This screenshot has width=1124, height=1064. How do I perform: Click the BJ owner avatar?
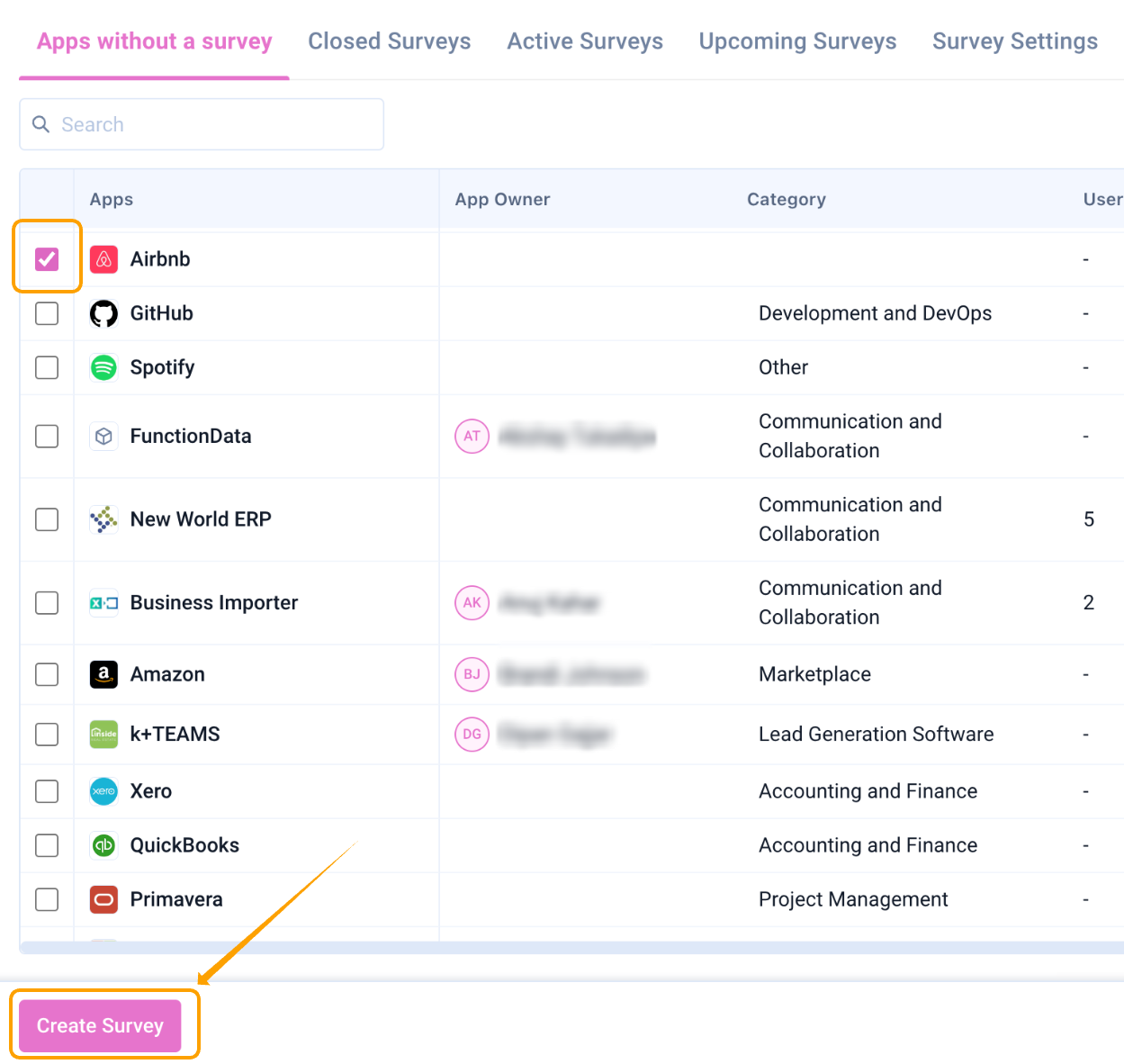click(472, 674)
